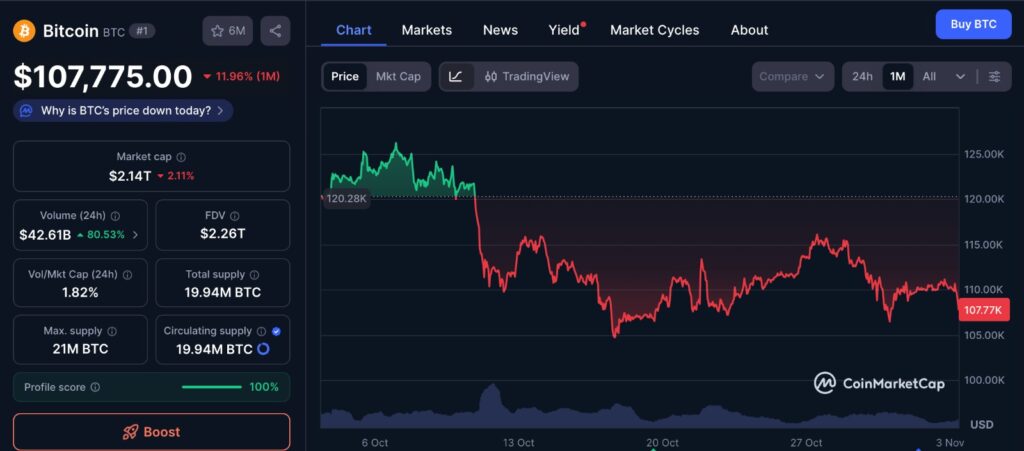Viewport: 1024px width, 451px height.
Task: Click the Bitcoin logo icon
Action: tap(24, 31)
